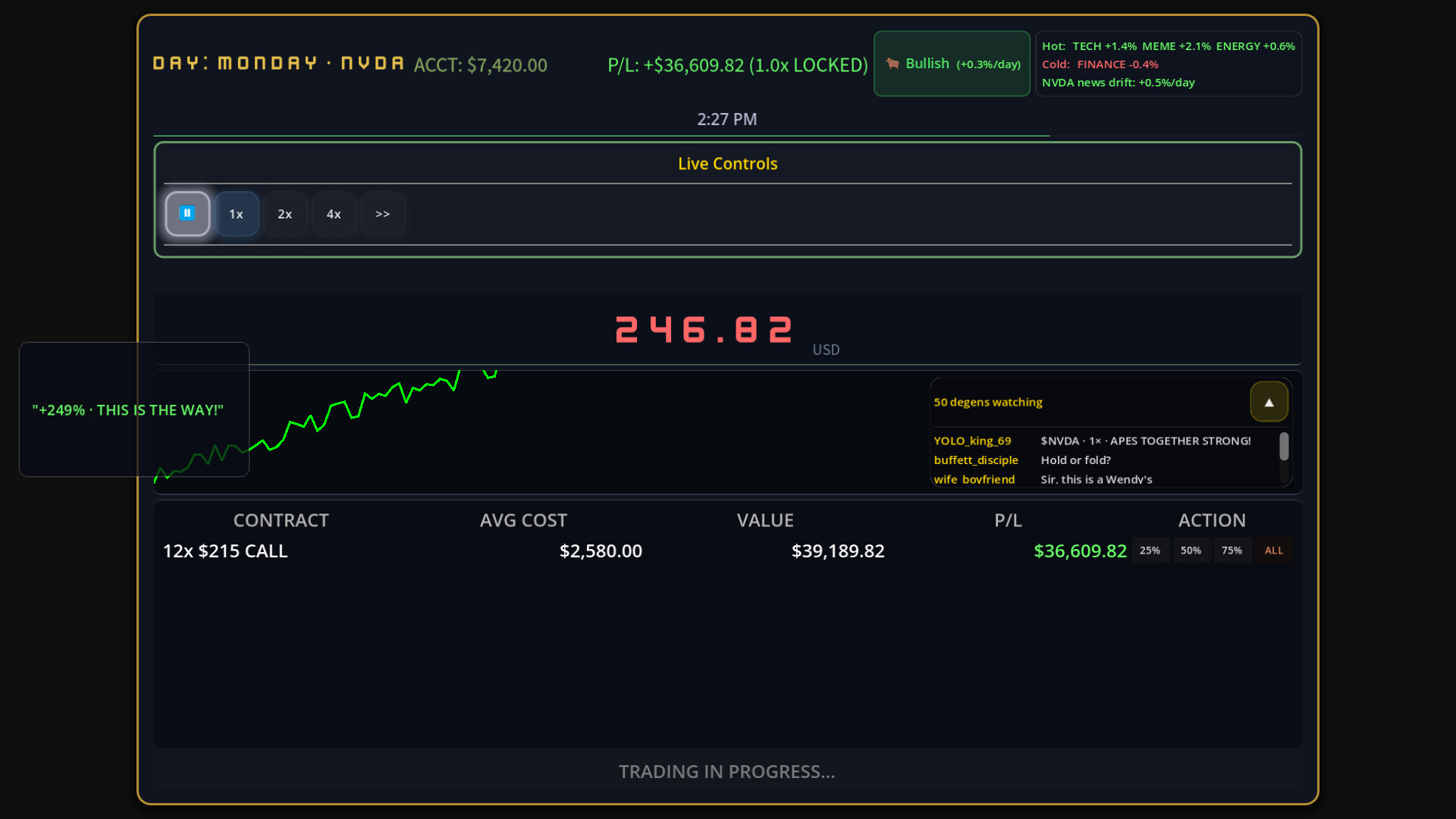
Task: Sell 75% of the $215 call position
Action: tap(1232, 551)
